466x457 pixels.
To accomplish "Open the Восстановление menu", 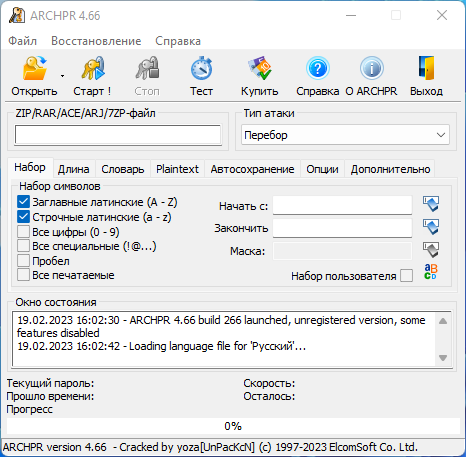I will pos(96,41).
